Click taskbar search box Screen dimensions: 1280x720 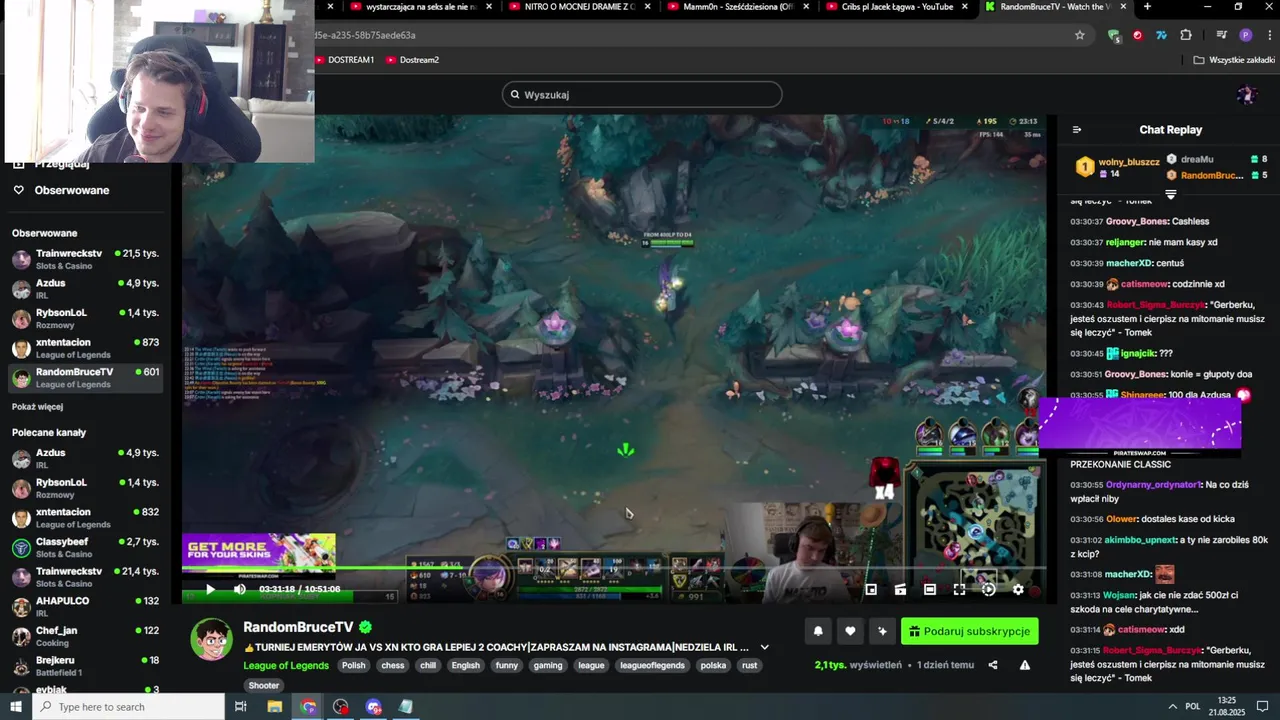click(128, 707)
